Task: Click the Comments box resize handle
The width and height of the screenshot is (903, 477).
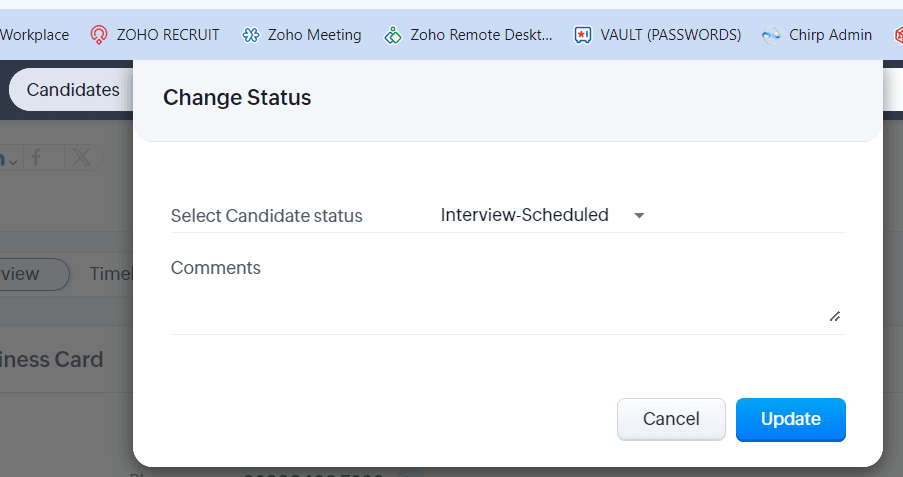Action: (835, 316)
